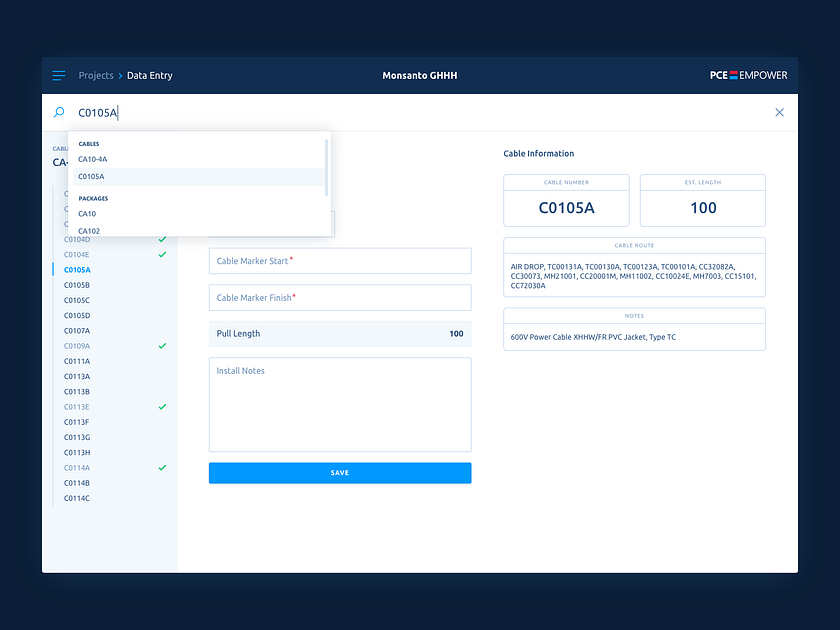This screenshot has height=630, width=840.
Task: Open cable C0105C
Action: pos(77,301)
